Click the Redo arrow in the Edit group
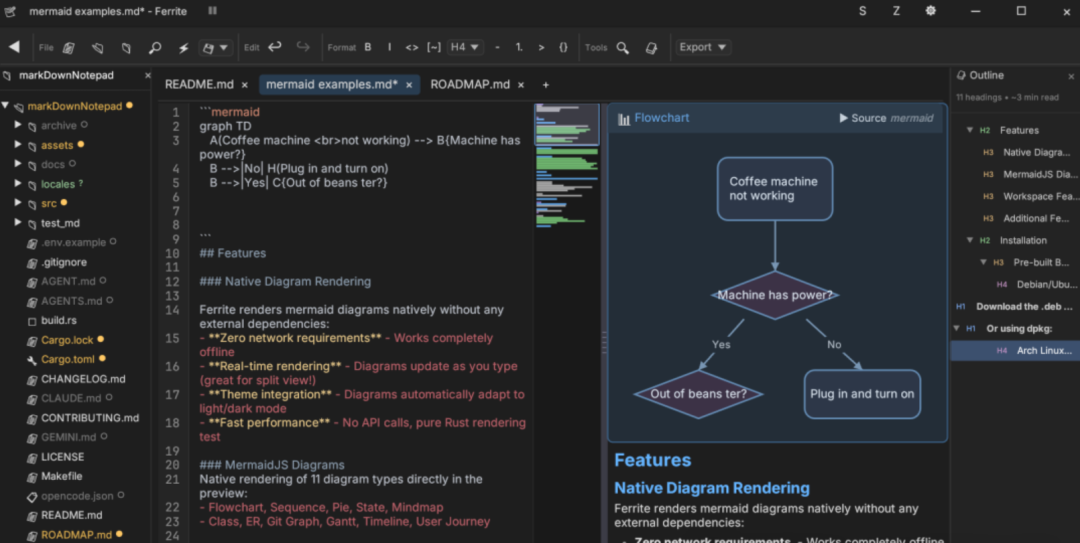 point(303,47)
